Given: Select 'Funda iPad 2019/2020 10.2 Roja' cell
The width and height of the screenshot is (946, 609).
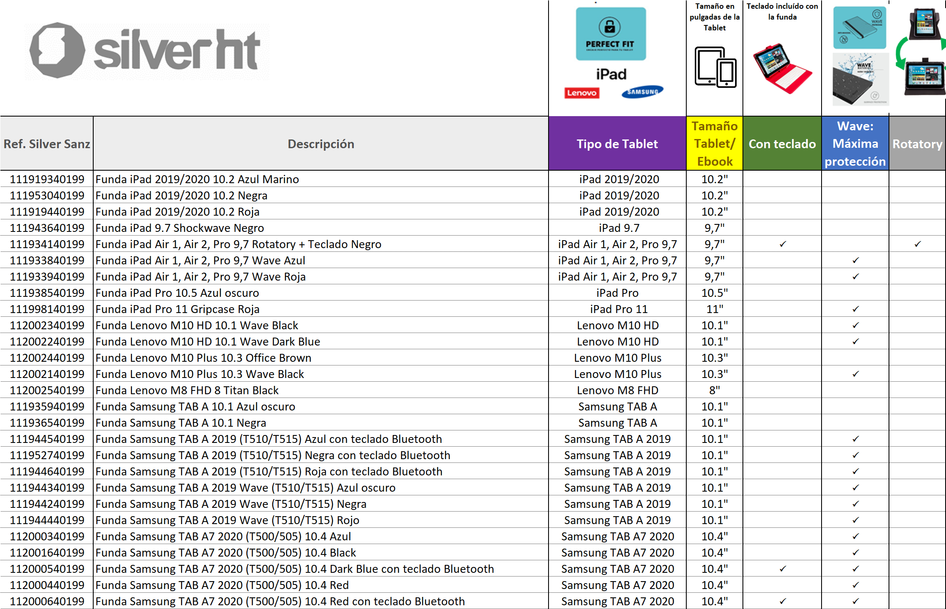Looking at the screenshot, I should pos(321,212).
